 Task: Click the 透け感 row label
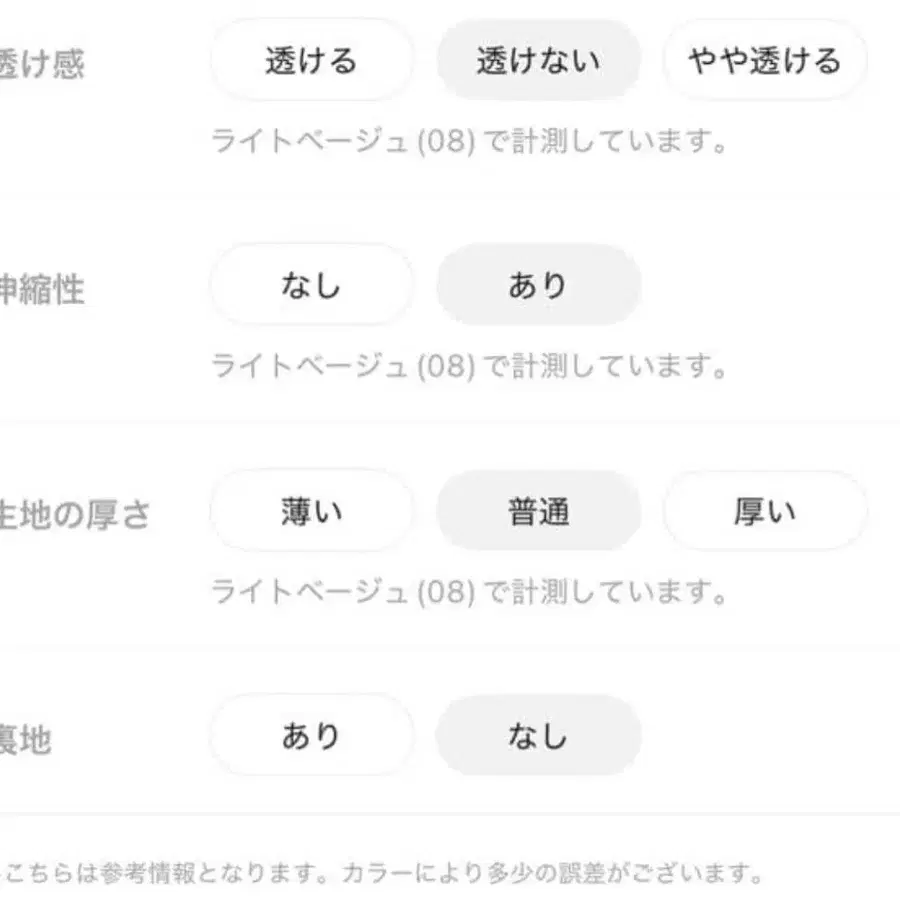click(x=40, y=60)
